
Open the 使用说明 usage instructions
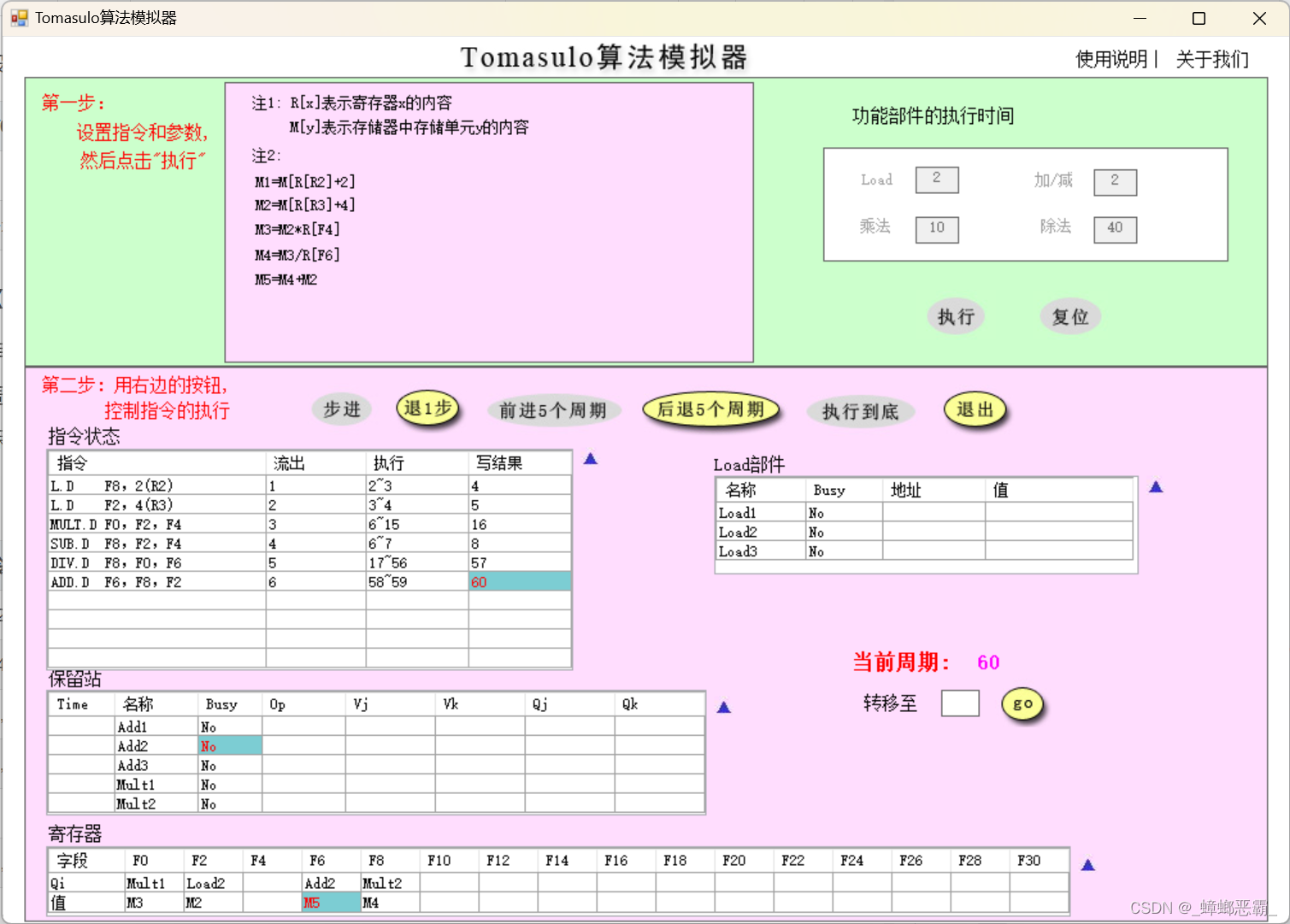pos(1112,60)
